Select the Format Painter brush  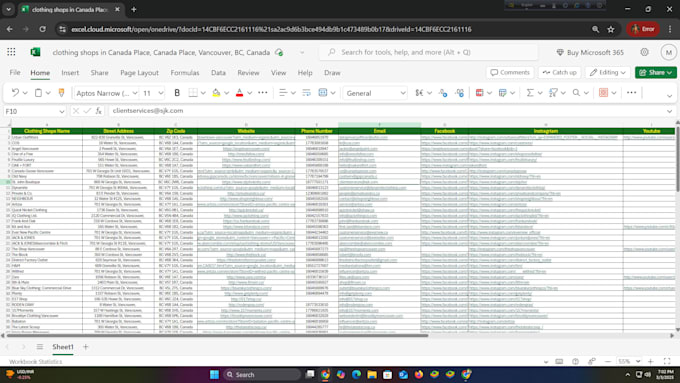61,93
